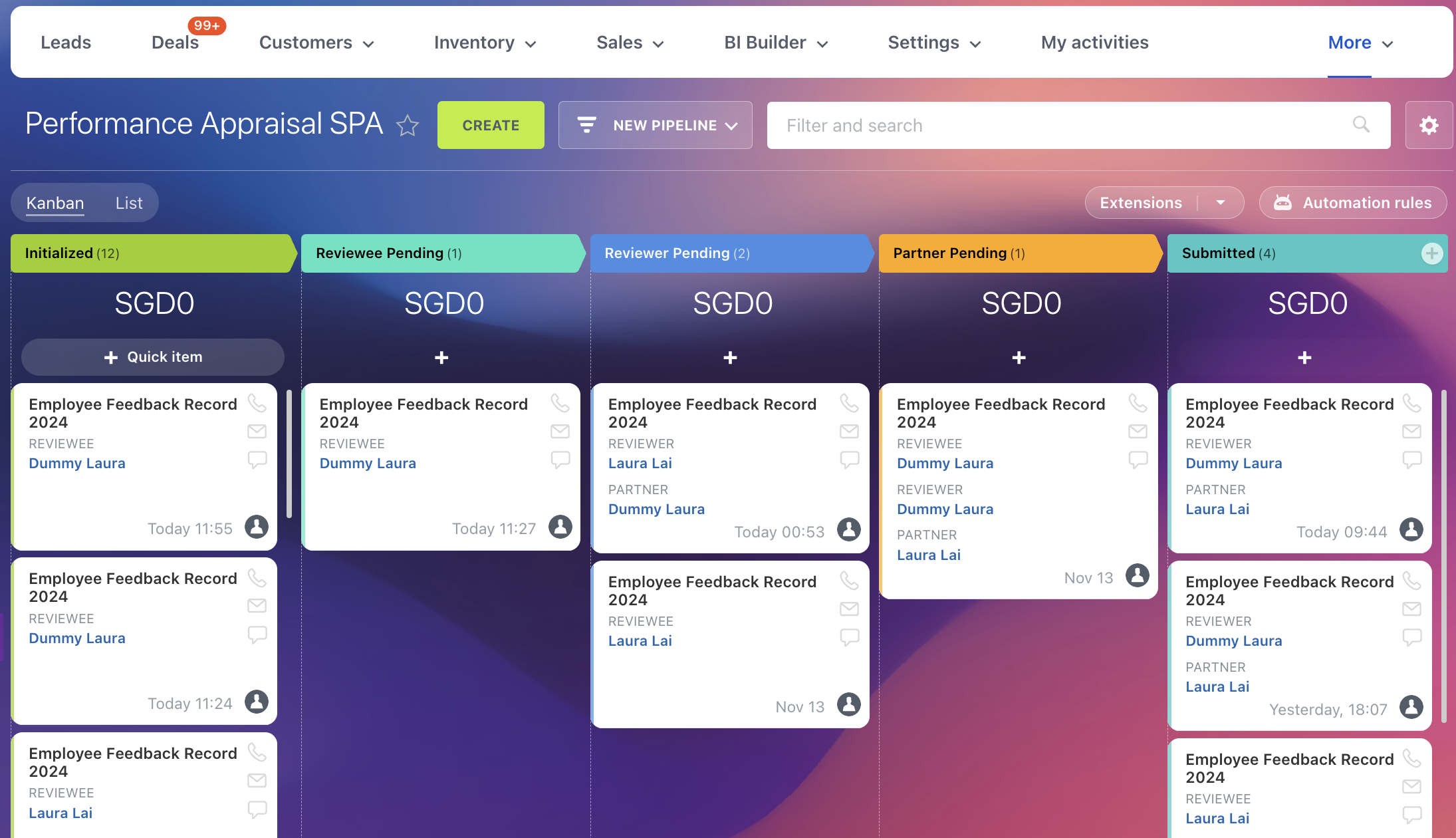Click the Initialized stage color header
Image resolution: width=1456 pixels, height=838 pixels.
point(150,253)
